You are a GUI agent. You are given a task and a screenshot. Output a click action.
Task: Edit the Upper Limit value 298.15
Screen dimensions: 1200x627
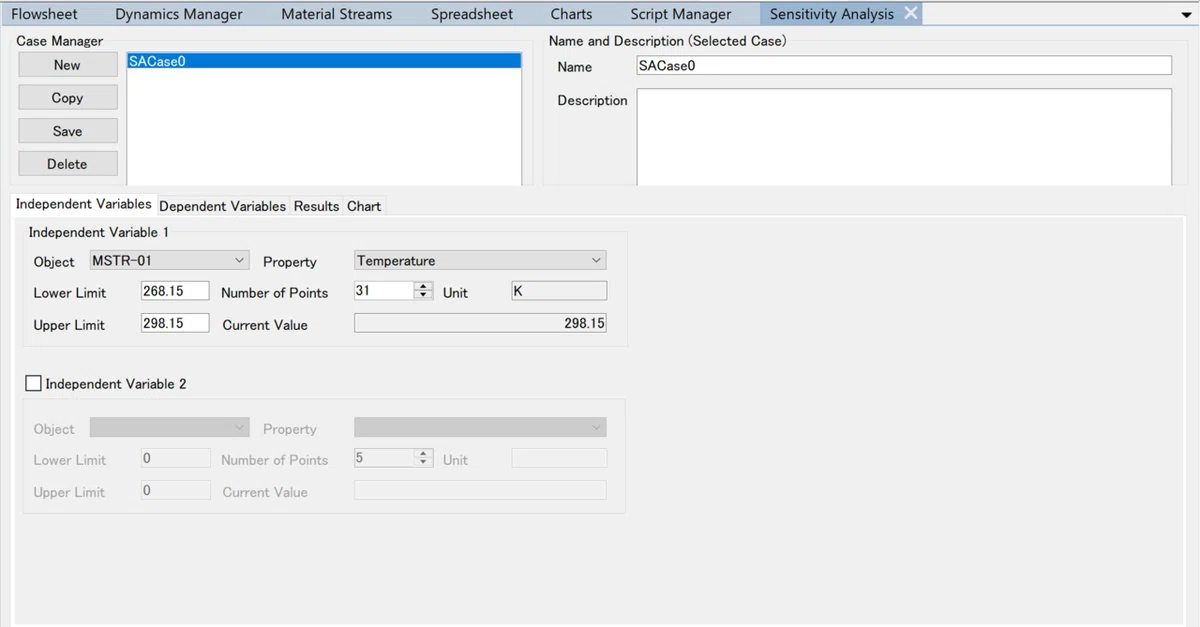175,323
